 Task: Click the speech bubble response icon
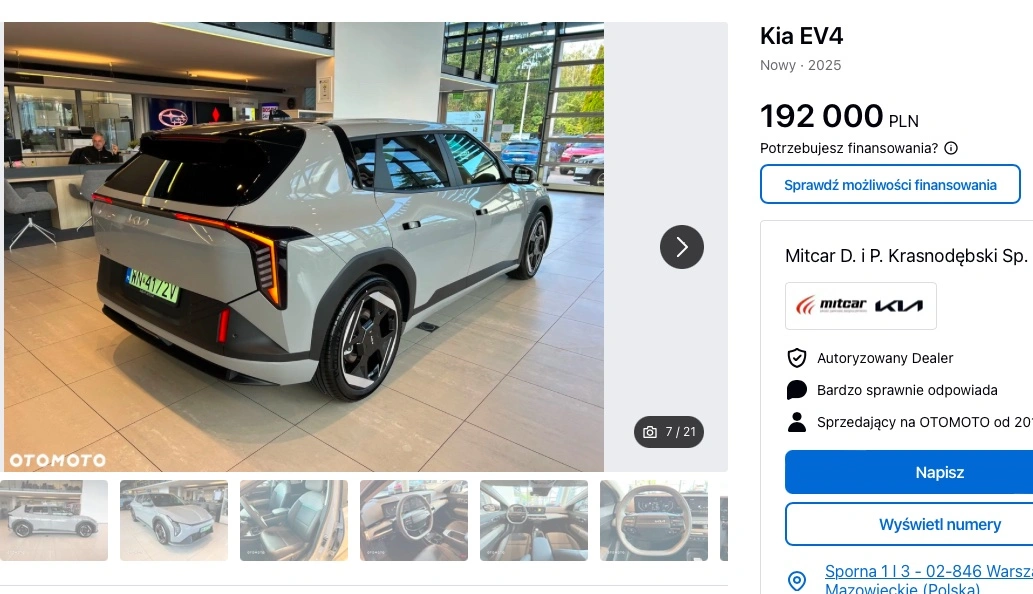(796, 390)
